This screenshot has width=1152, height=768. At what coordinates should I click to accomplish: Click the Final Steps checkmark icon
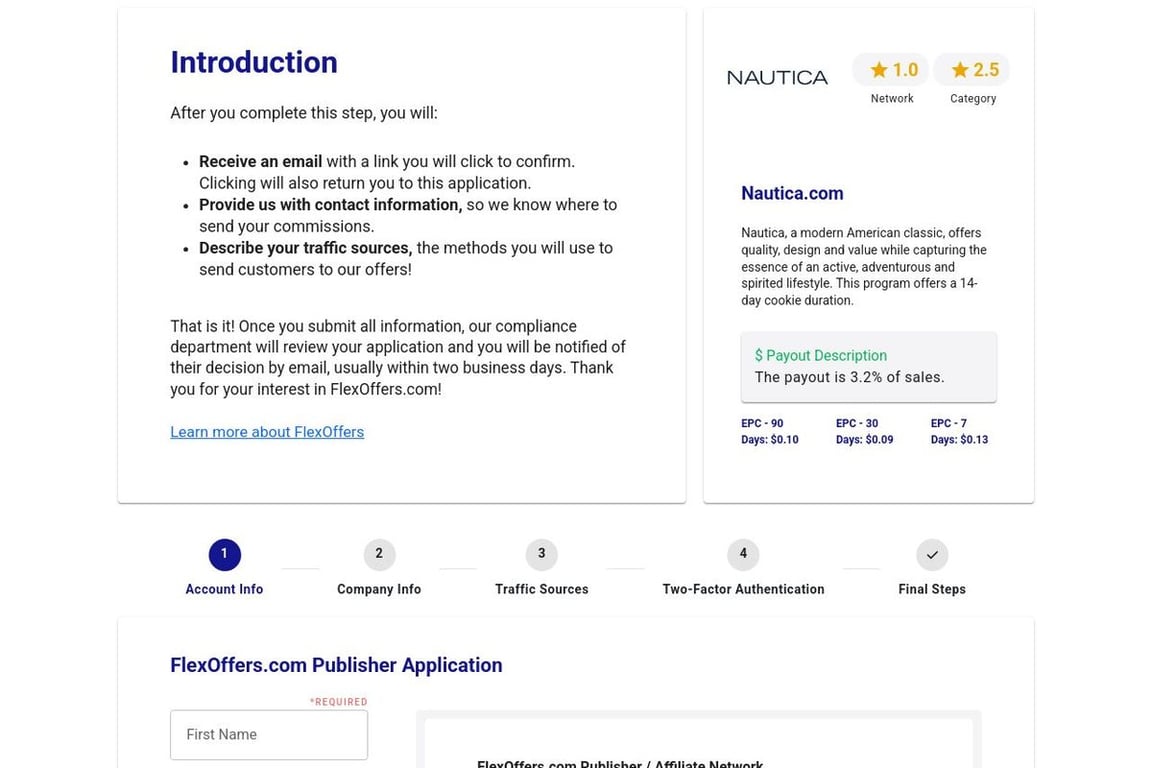coord(932,555)
